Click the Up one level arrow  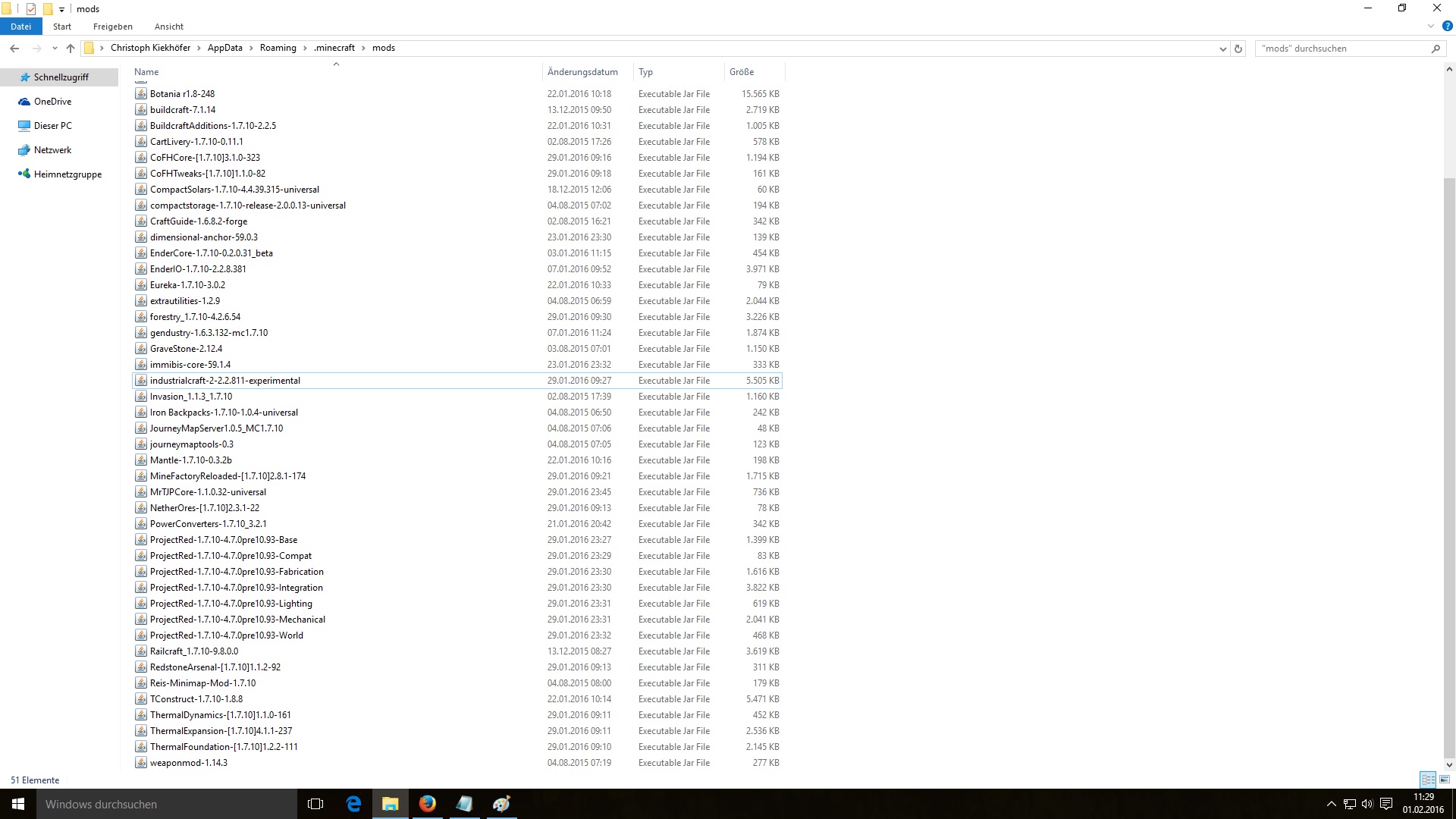tap(71, 48)
